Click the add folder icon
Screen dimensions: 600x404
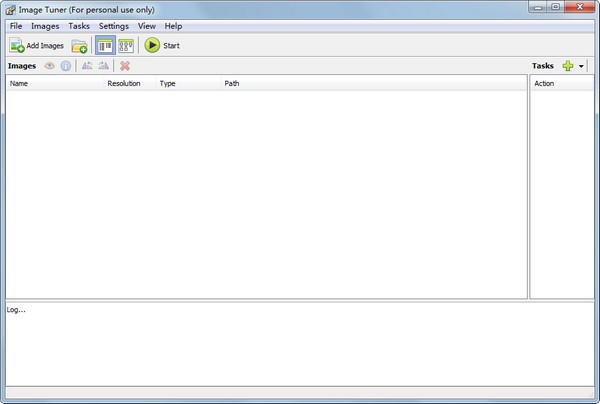79,46
